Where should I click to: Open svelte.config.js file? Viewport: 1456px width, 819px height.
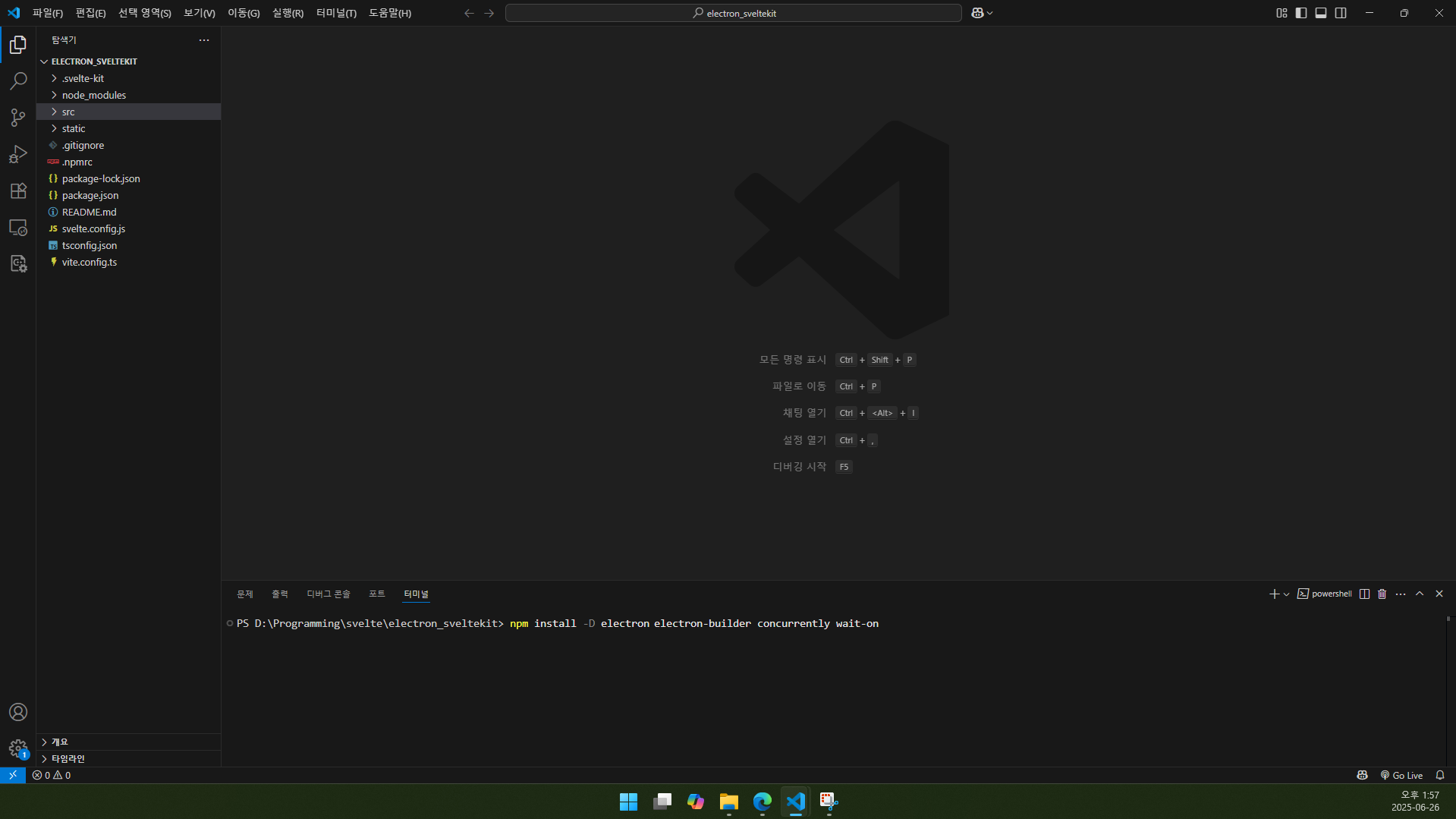pyautogui.click(x=128, y=228)
